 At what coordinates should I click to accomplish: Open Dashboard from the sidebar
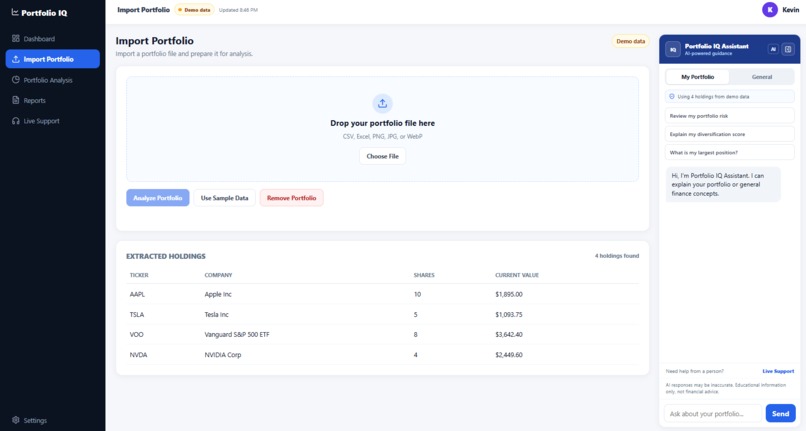pos(52,39)
